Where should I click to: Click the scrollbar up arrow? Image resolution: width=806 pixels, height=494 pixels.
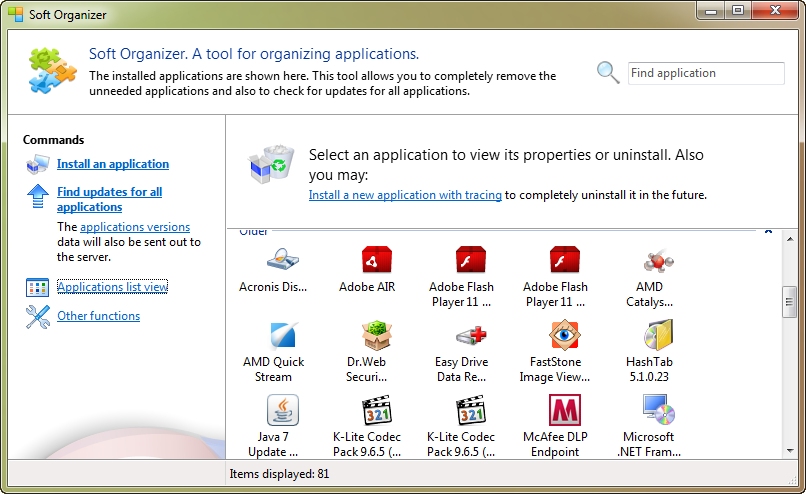790,239
